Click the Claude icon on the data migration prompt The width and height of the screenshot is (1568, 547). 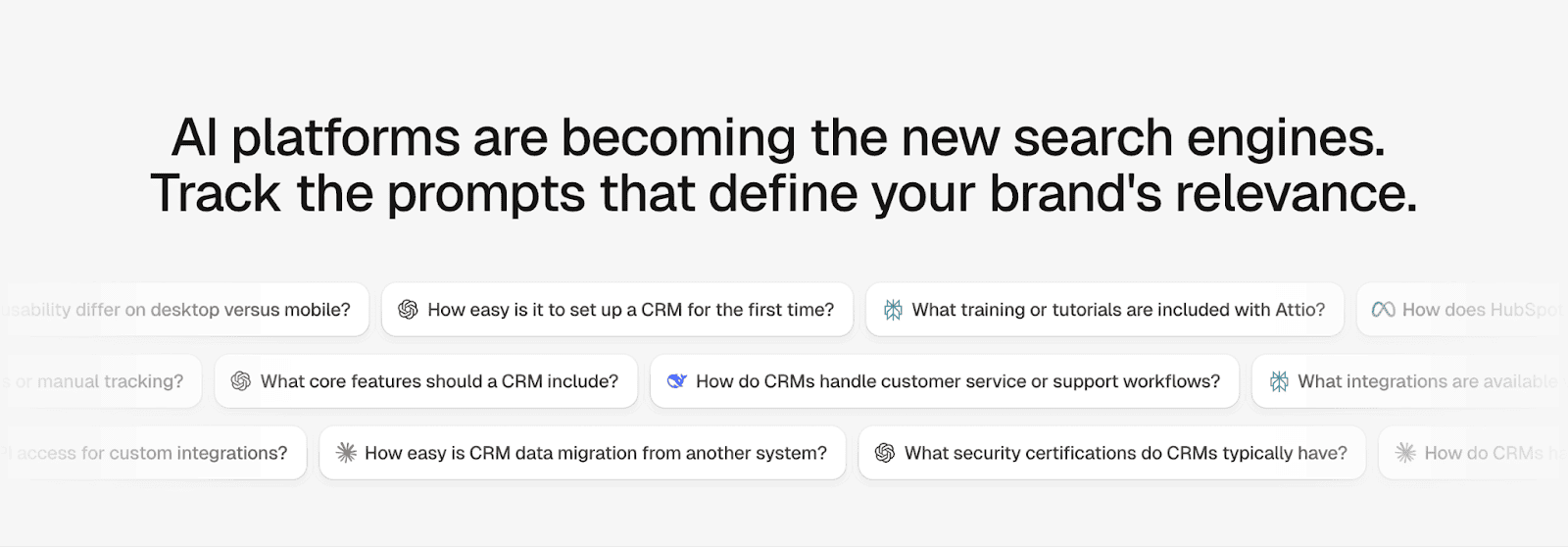click(346, 453)
